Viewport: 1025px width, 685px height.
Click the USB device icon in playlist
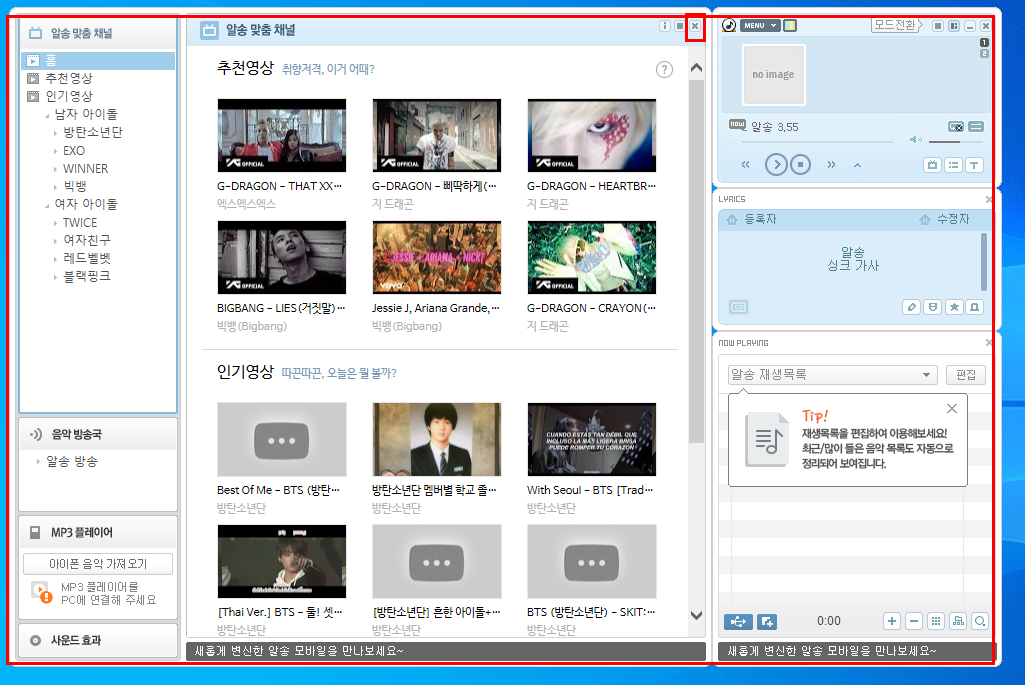coord(738,622)
